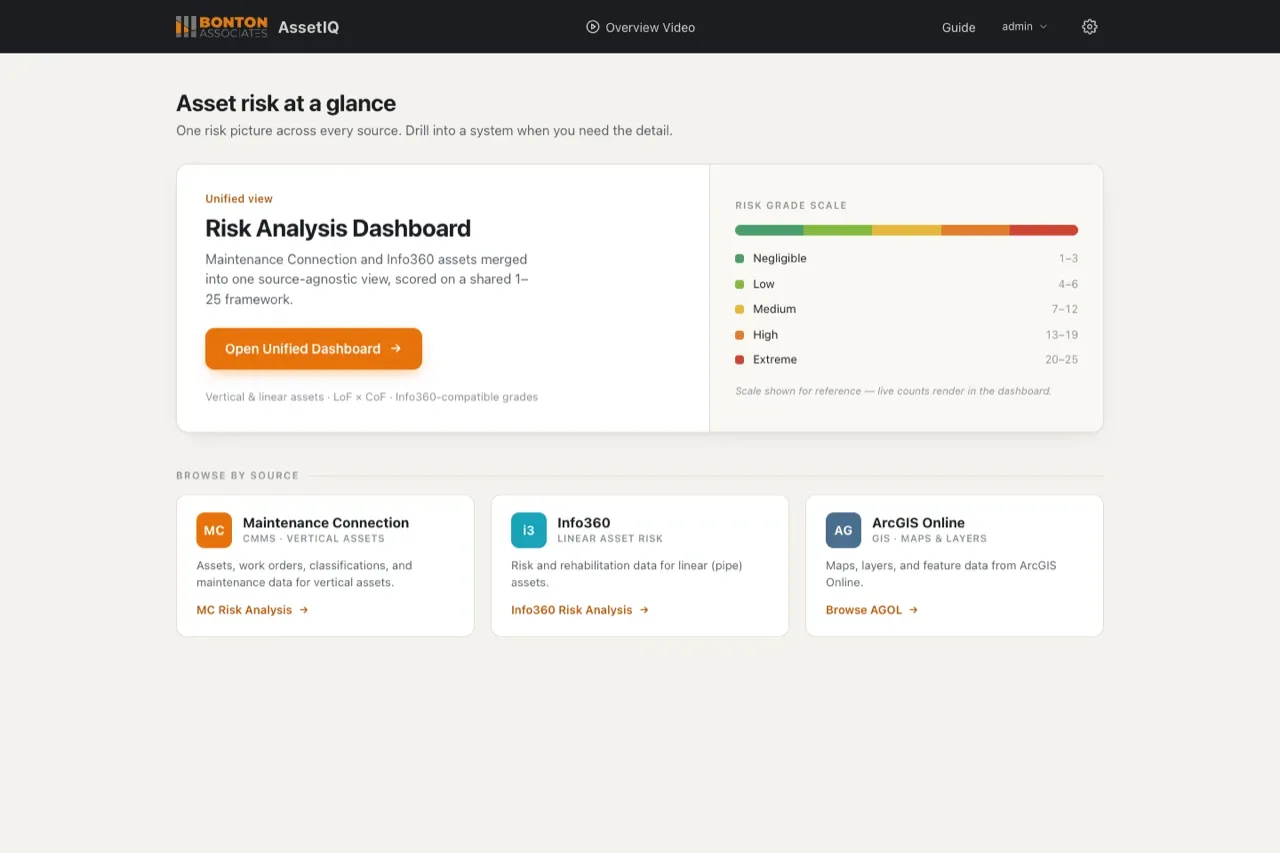The width and height of the screenshot is (1280, 853).
Task: Click the 7–12 Medium range value
Action: point(1065,309)
